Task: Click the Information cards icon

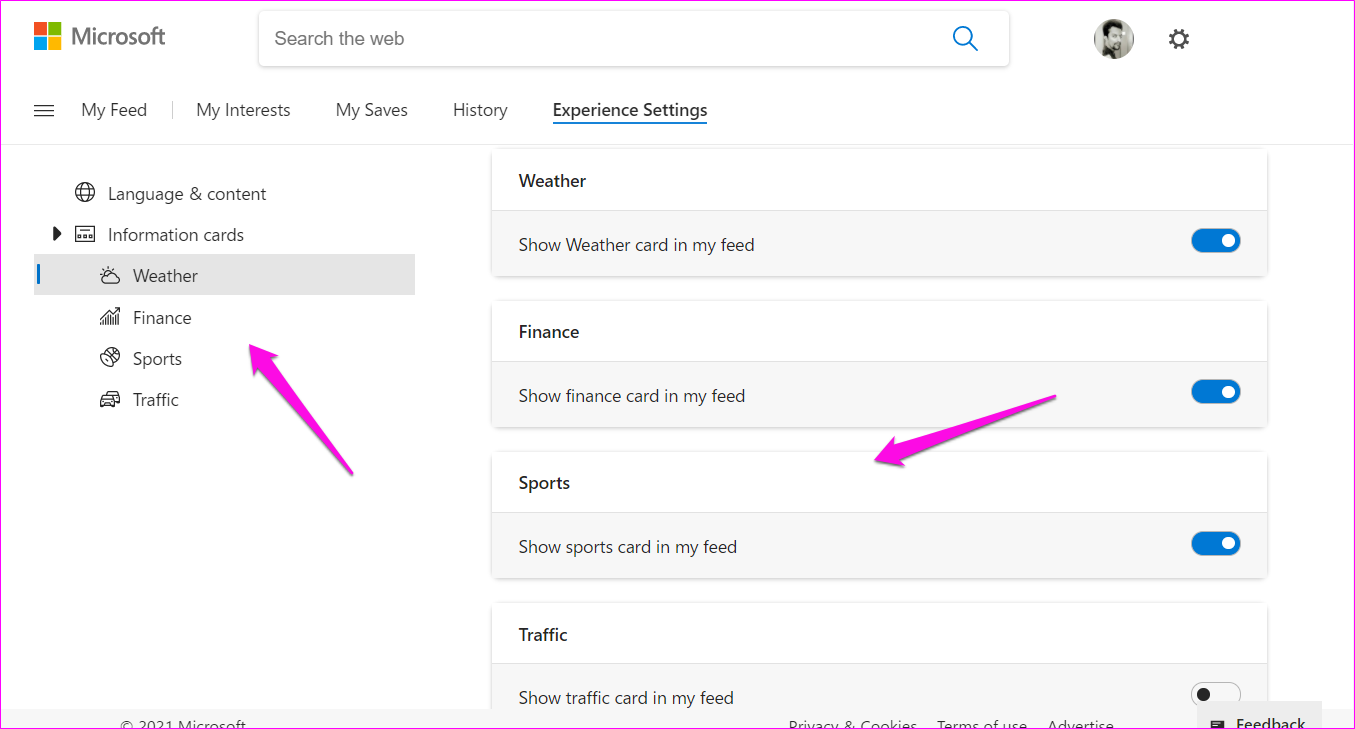Action: point(85,233)
